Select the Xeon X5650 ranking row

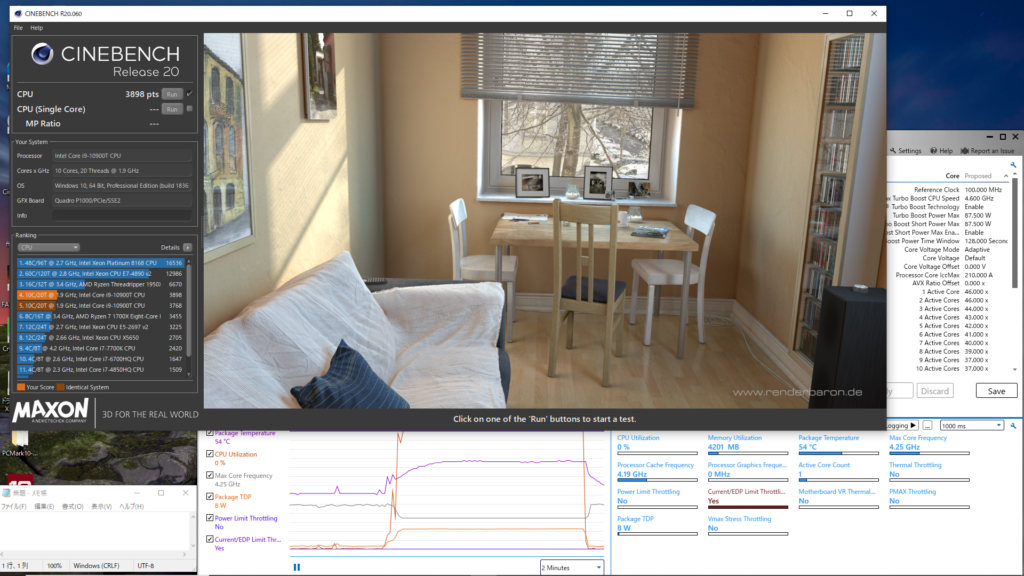(x=101, y=338)
